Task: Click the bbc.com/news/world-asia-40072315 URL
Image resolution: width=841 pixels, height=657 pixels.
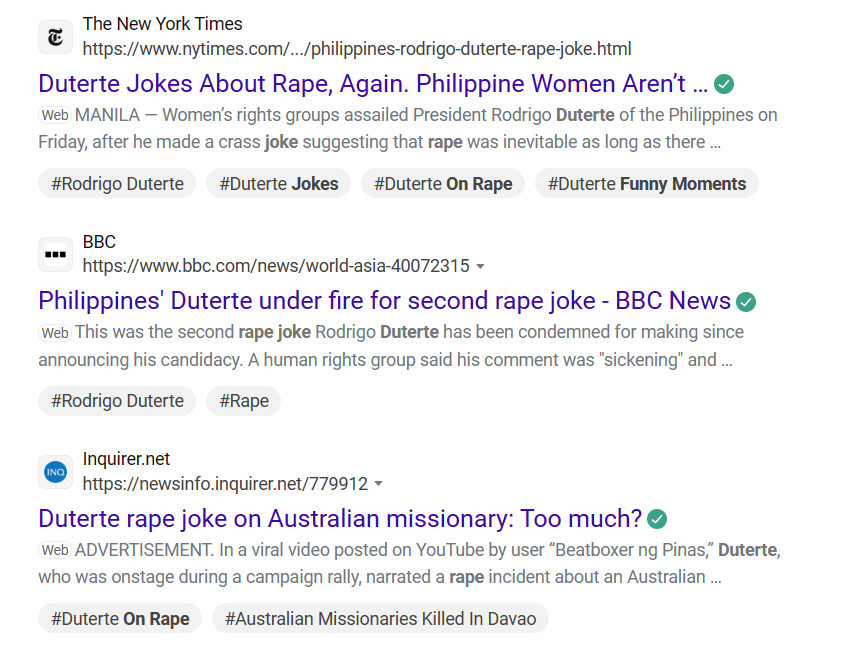Action: (276, 266)
